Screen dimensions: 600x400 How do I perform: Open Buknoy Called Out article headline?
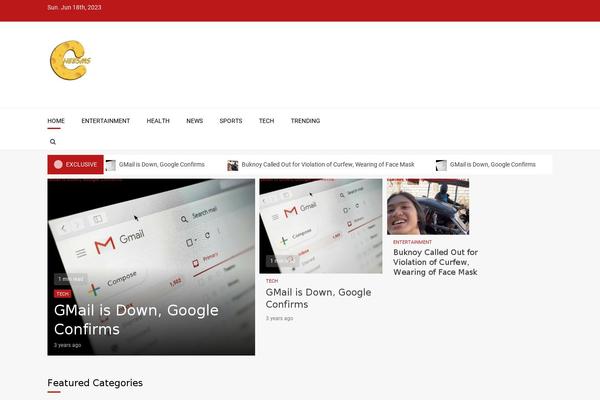(x=435, y=262)
